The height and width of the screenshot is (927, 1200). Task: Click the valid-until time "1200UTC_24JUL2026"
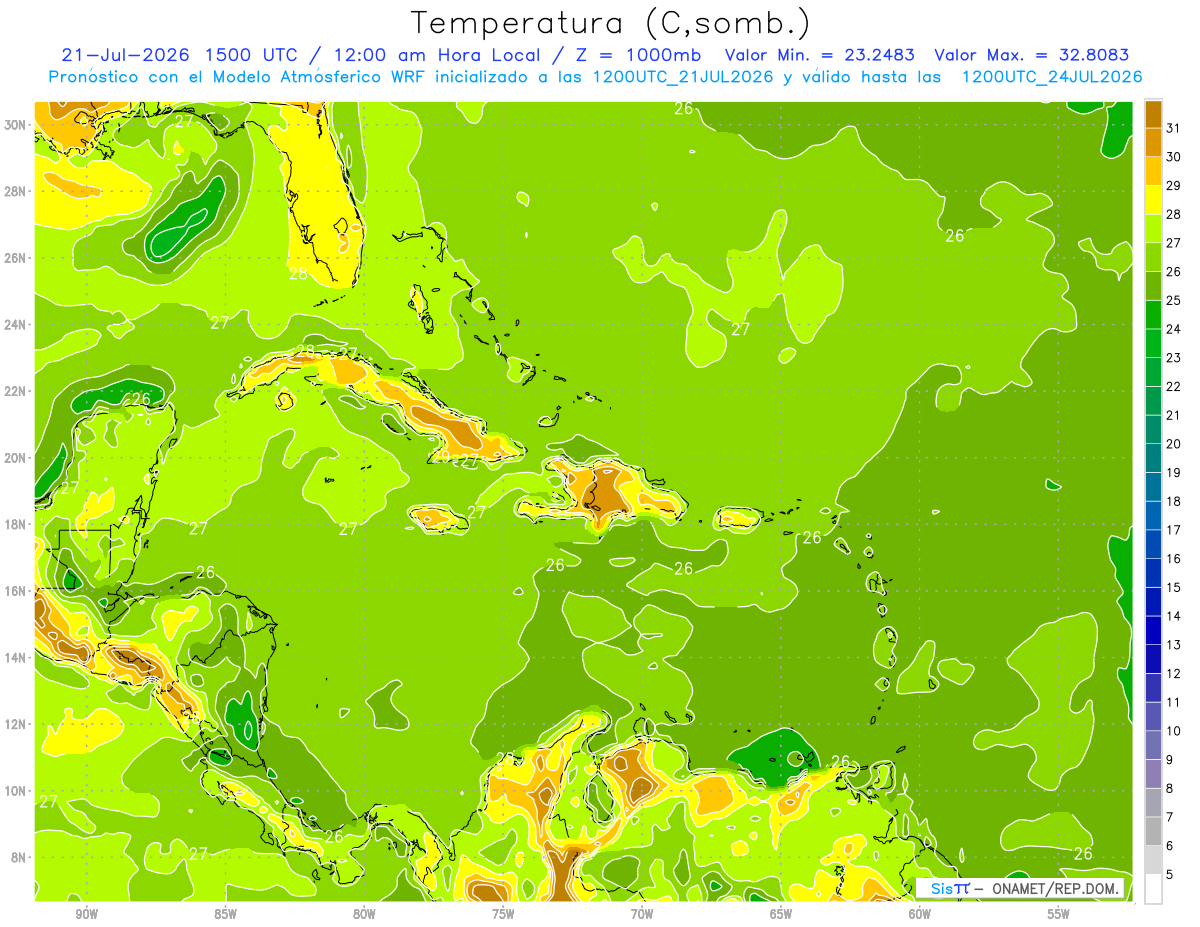(1052, 77)
